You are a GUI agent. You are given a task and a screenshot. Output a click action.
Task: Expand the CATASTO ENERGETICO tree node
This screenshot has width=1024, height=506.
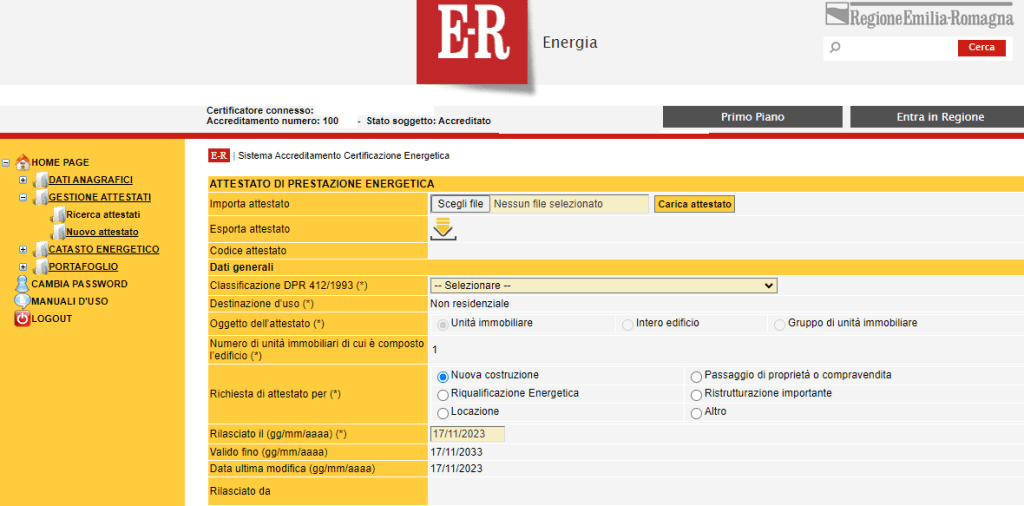tap(23, 250)
